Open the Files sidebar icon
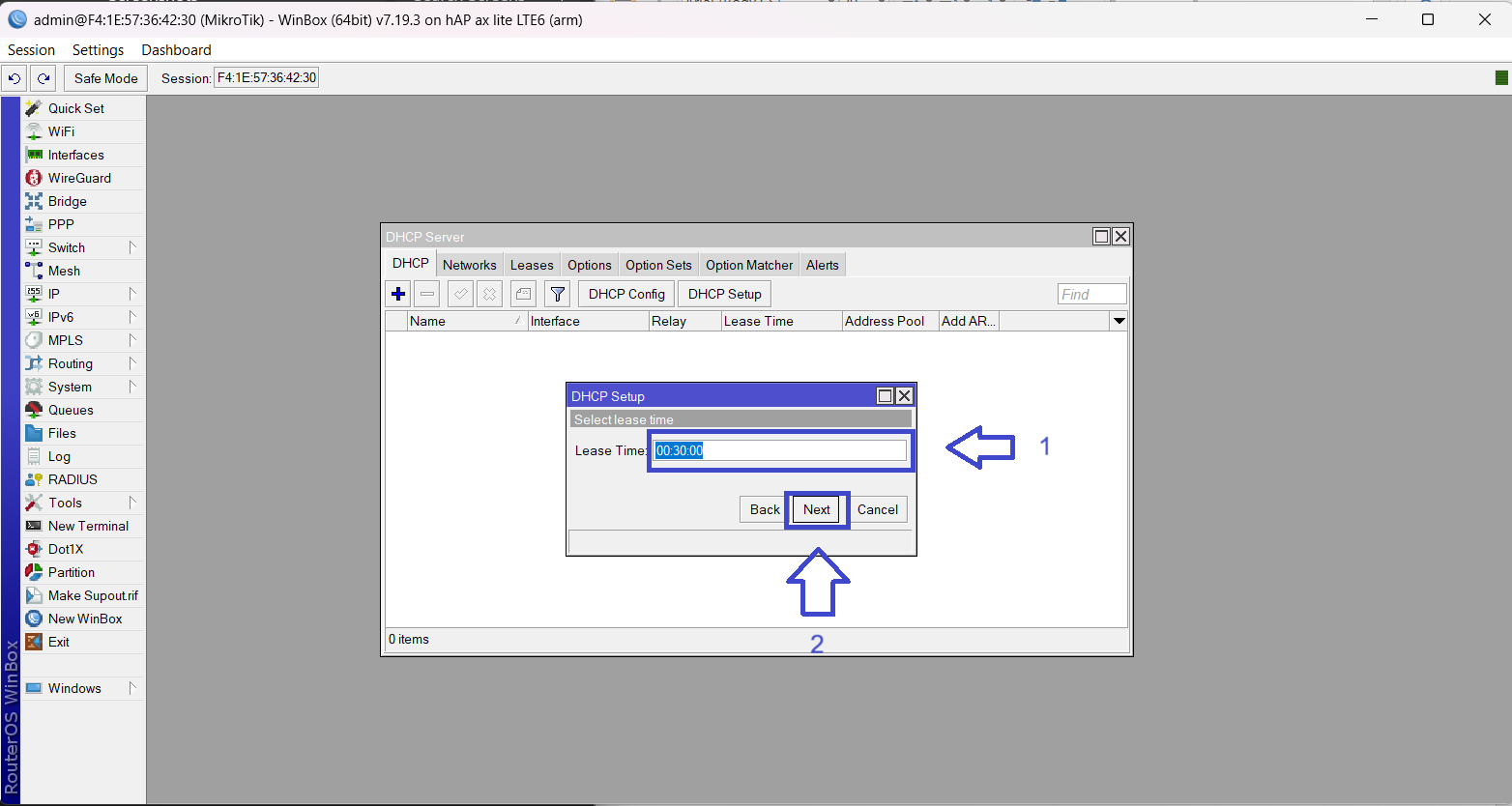The image size is (1512, 806). pos(34,433)
